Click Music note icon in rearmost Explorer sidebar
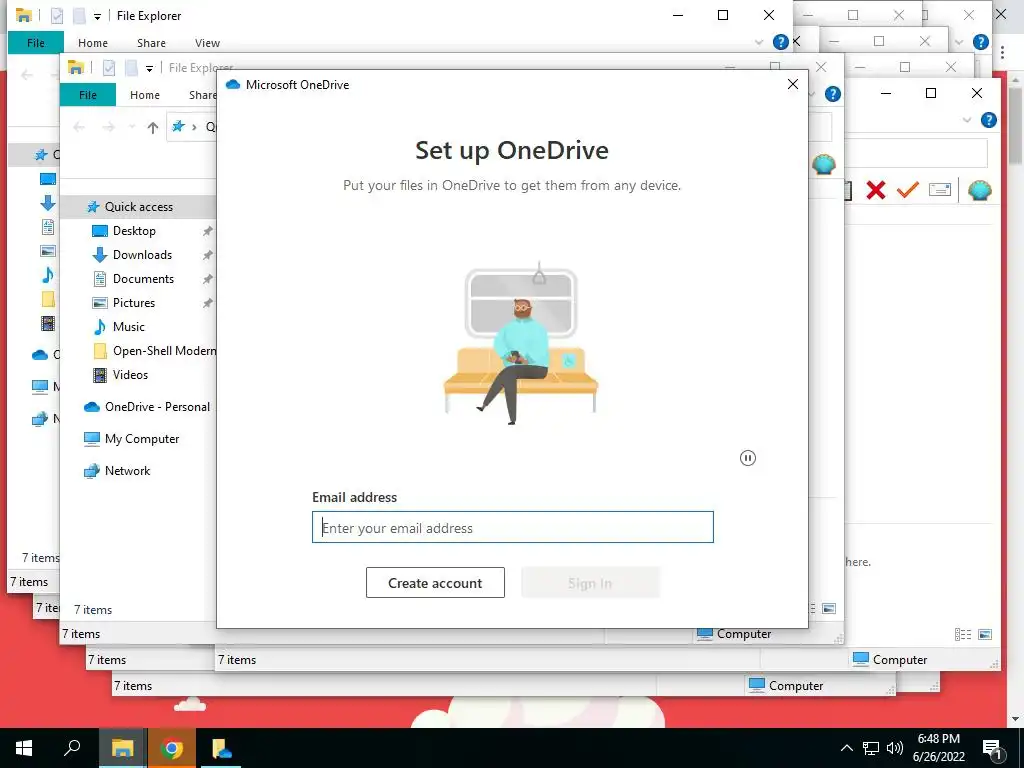This screenshot has width=1024, height=768. click(x=48, y=275)
